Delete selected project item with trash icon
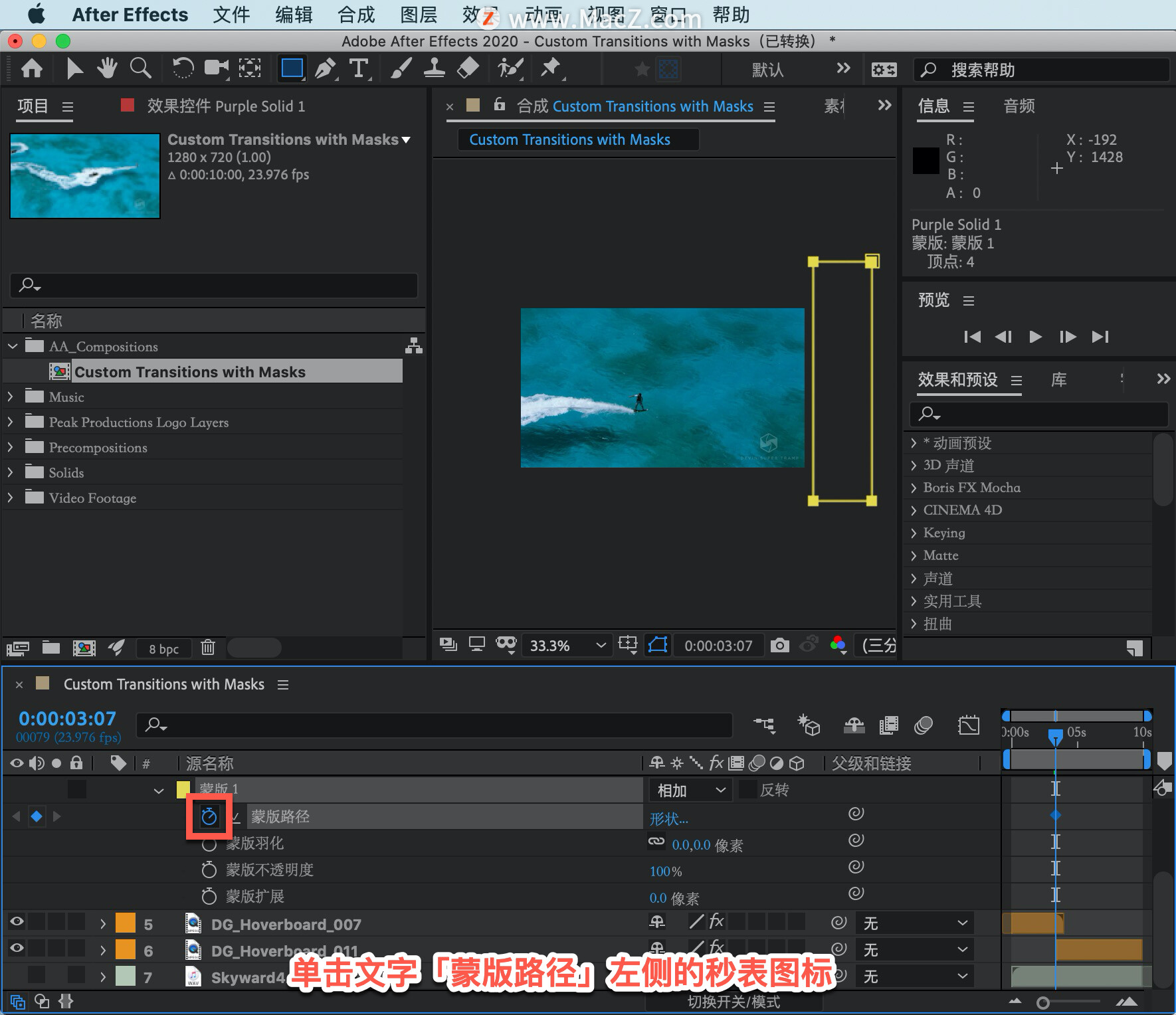The width and height of the screenshot is (1176, 1015). pos(208,647)
